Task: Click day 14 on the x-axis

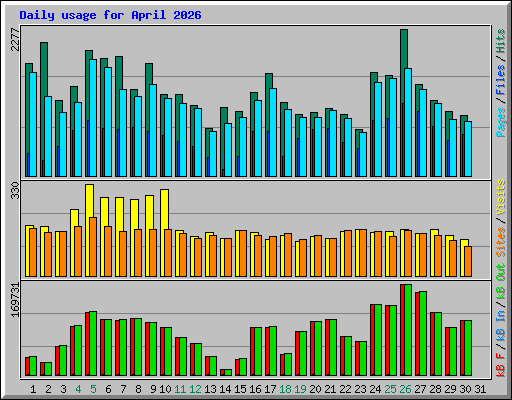Action: (225, 389)
